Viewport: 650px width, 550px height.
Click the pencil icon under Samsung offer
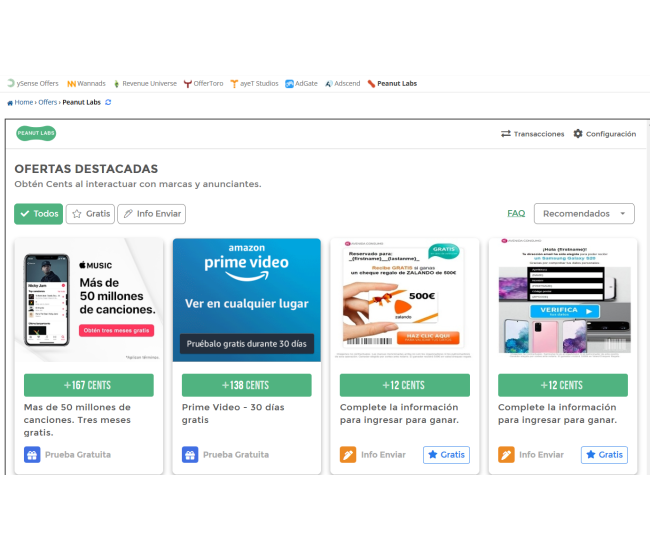click(x=506, y=454)
